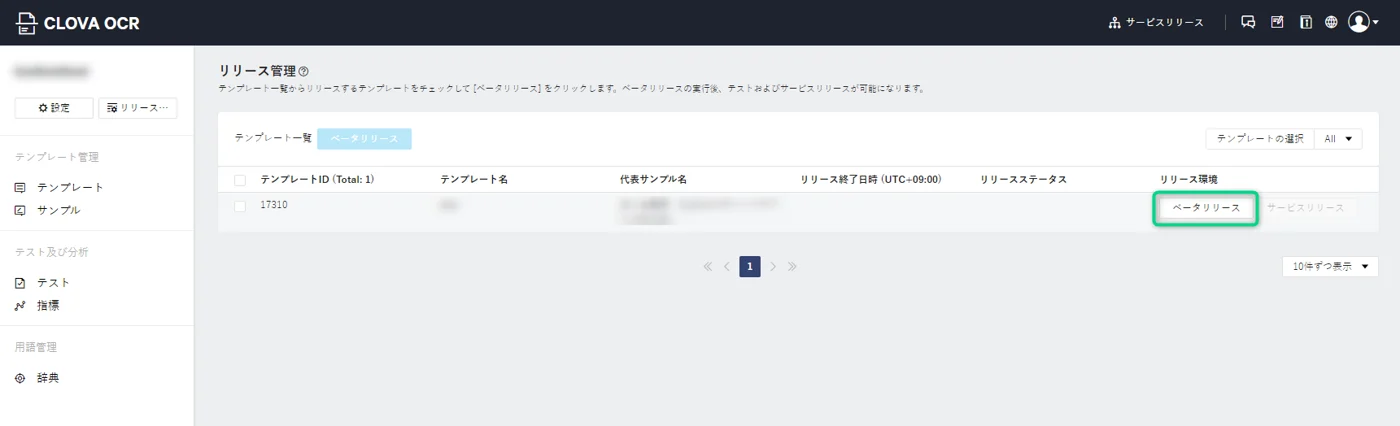Expand the All template filter dropdown

(1337, 139)
